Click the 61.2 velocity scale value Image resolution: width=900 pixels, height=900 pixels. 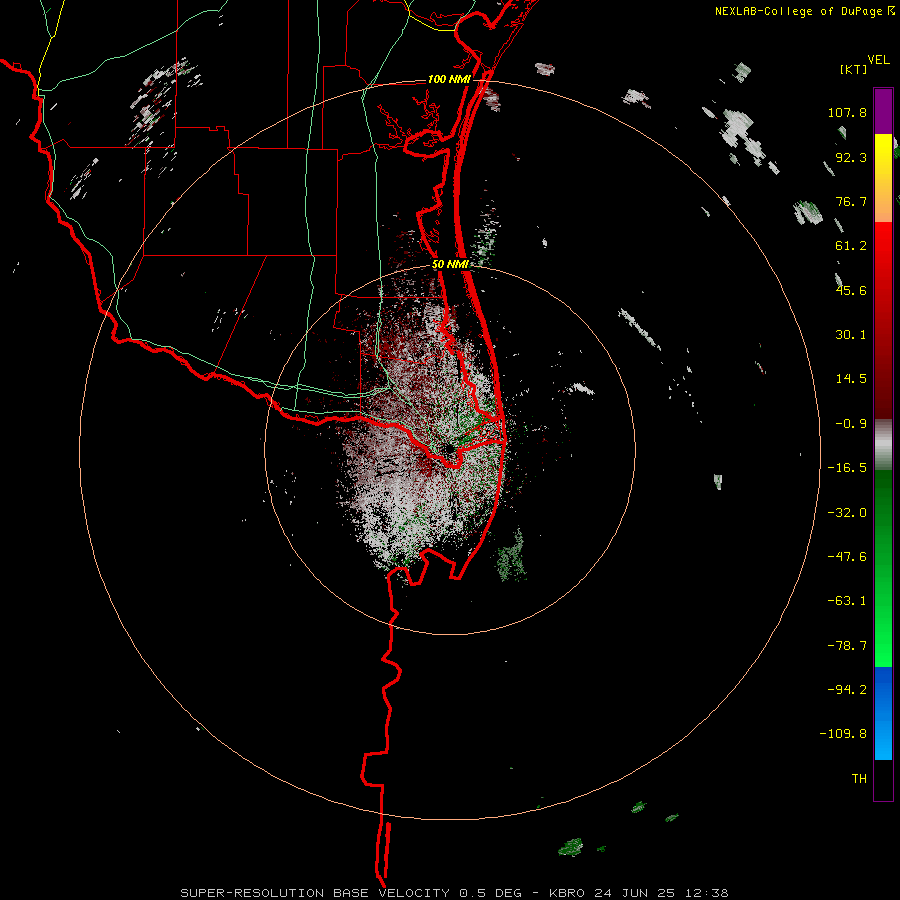pos(851,246)
